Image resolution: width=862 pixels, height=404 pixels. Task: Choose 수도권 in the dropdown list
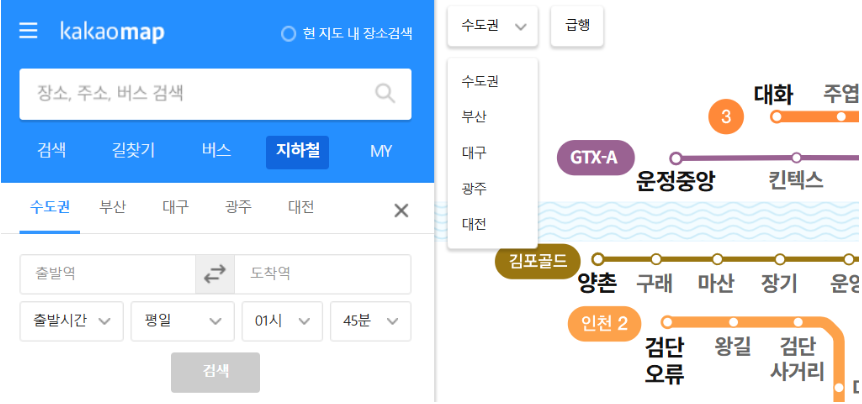coord(480,82)
